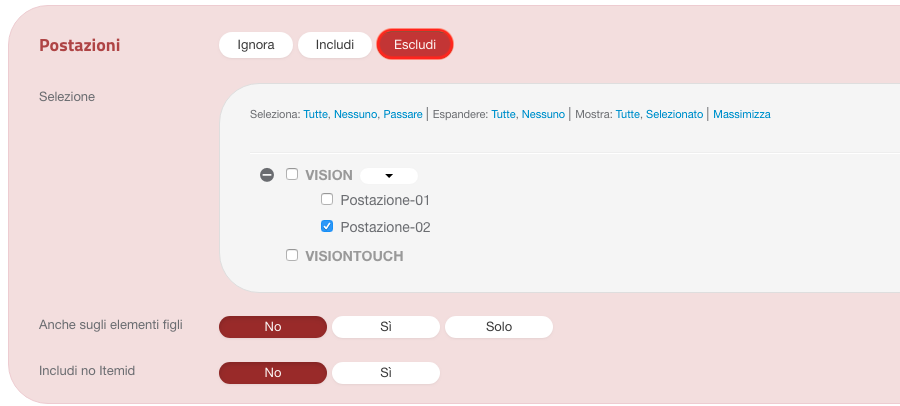Click the Massimizza link

pyautogui.click(x=742, y=114)
